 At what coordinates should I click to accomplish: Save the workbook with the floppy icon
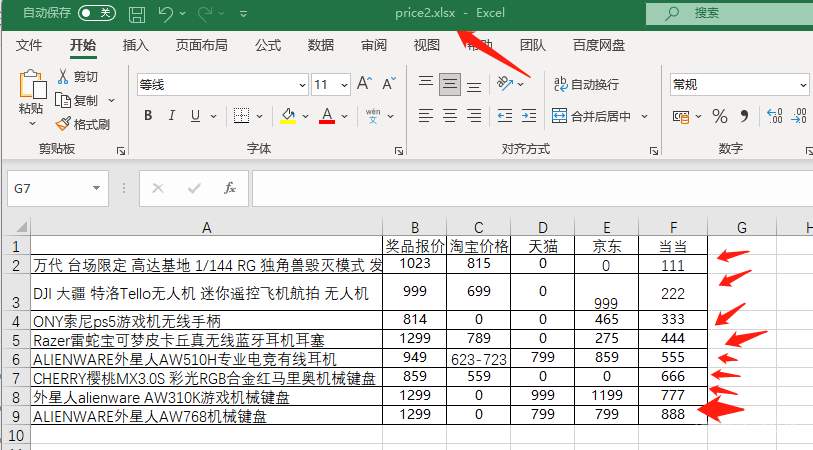click(137, 13)
